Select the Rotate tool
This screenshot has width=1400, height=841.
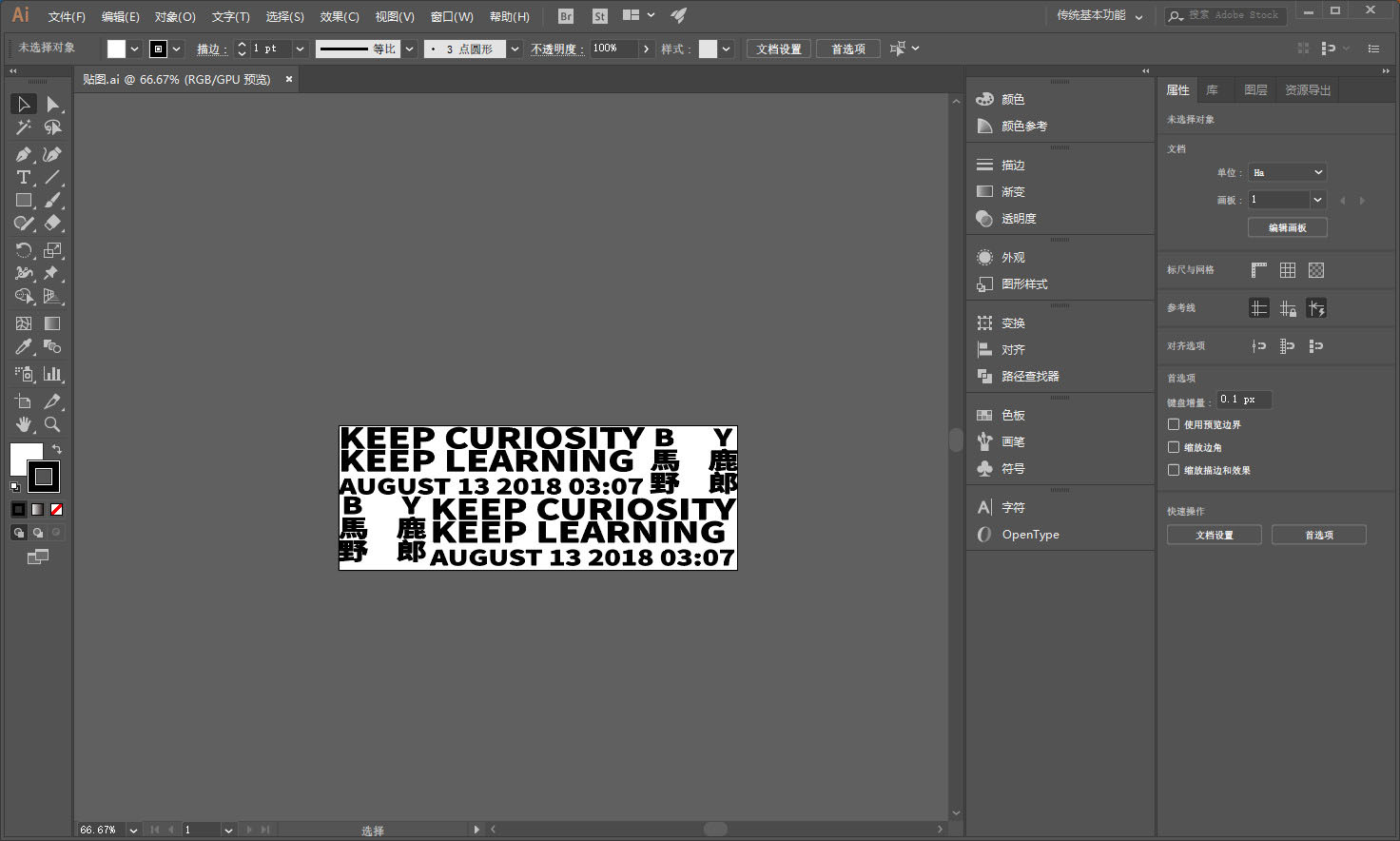[24, 250]
